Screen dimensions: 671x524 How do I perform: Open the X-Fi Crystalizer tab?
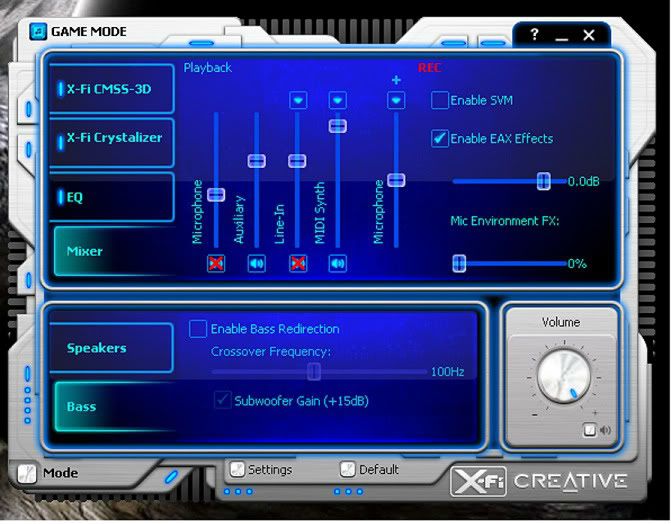pyautogui.click(x=112, y=142)
